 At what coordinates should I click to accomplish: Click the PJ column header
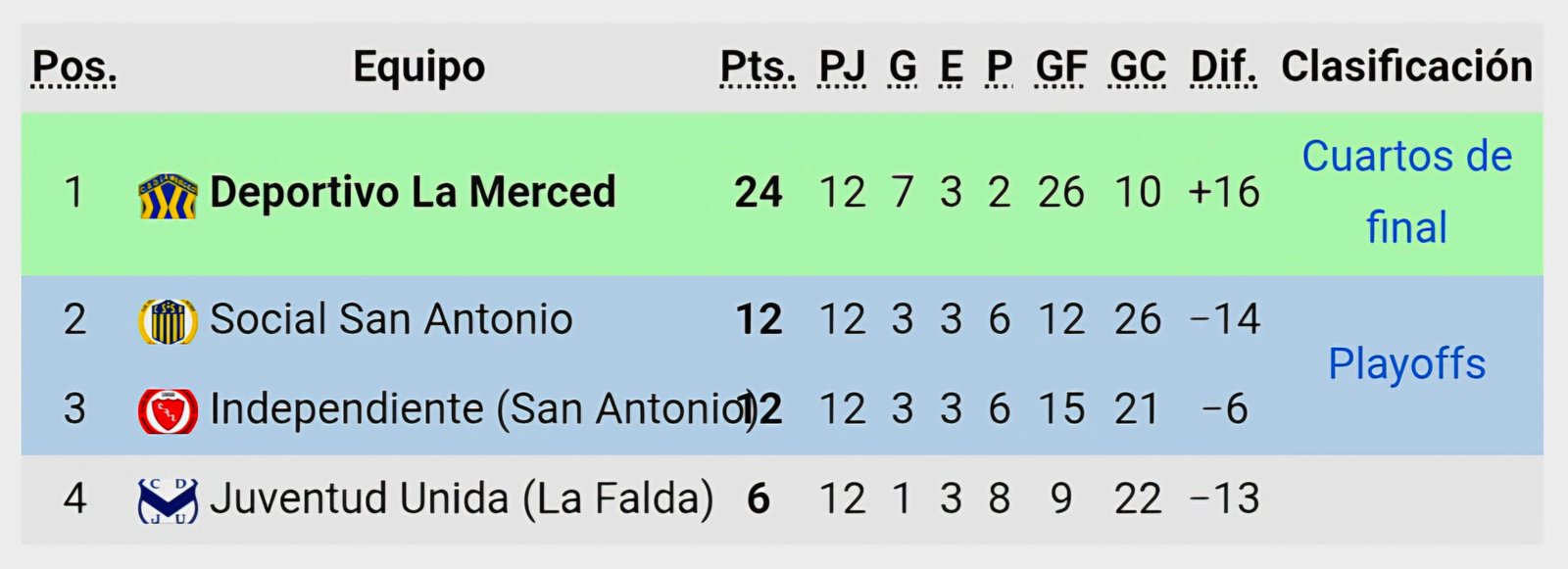tap(842, 68)
